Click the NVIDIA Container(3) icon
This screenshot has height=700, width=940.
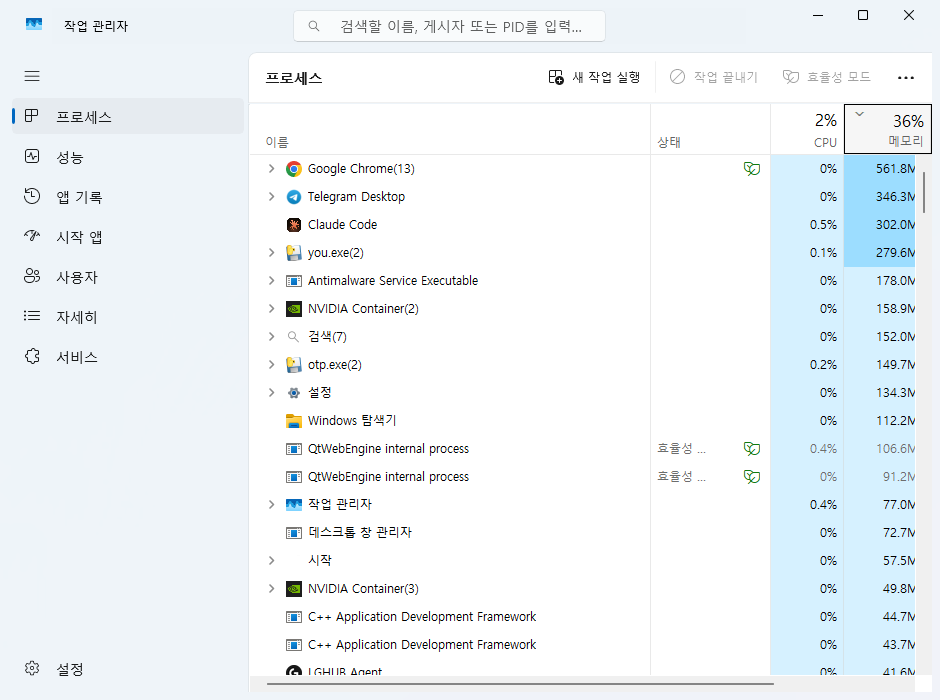tap(294, 589)
